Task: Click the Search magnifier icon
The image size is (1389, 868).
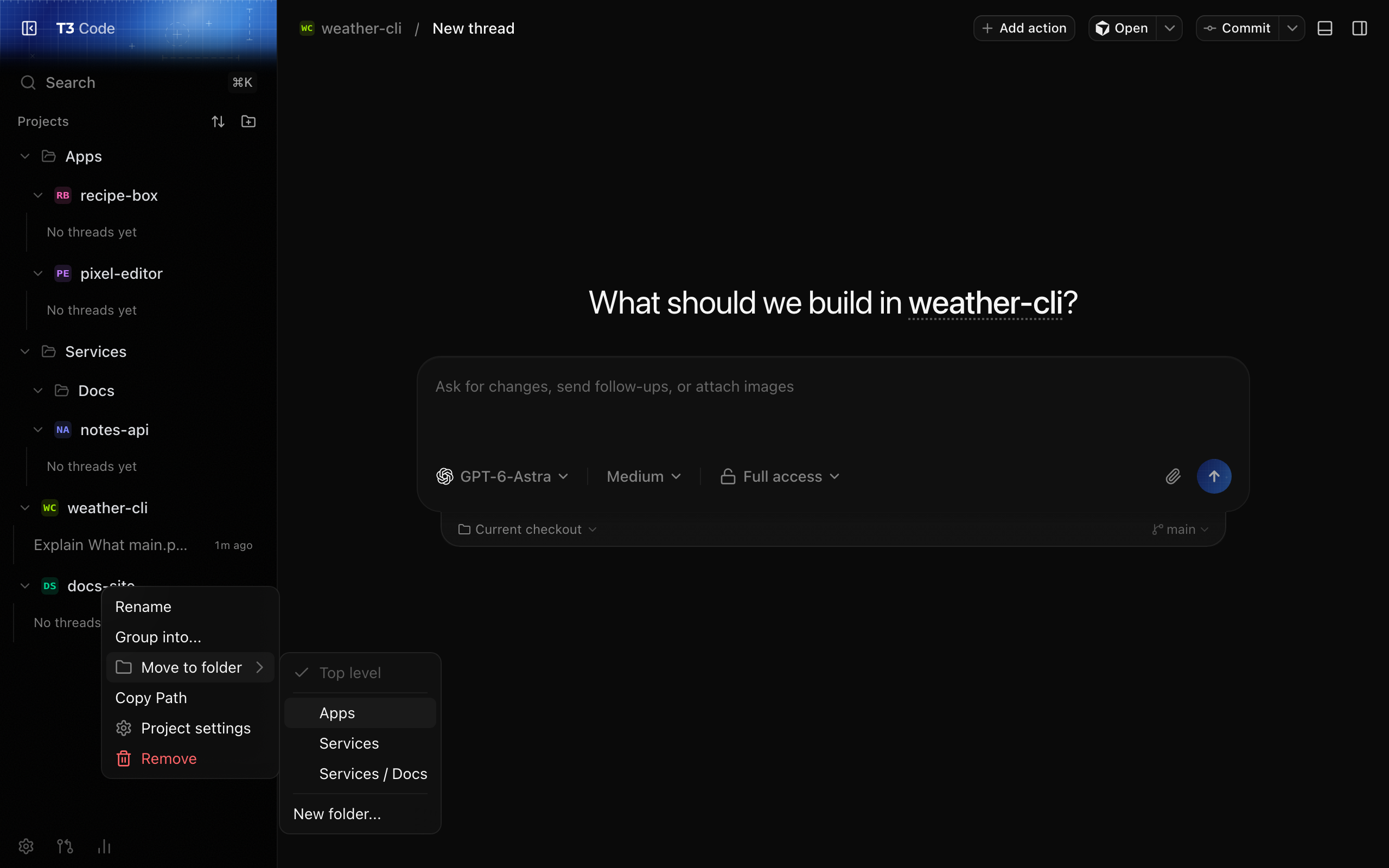Action: point(28,82)
